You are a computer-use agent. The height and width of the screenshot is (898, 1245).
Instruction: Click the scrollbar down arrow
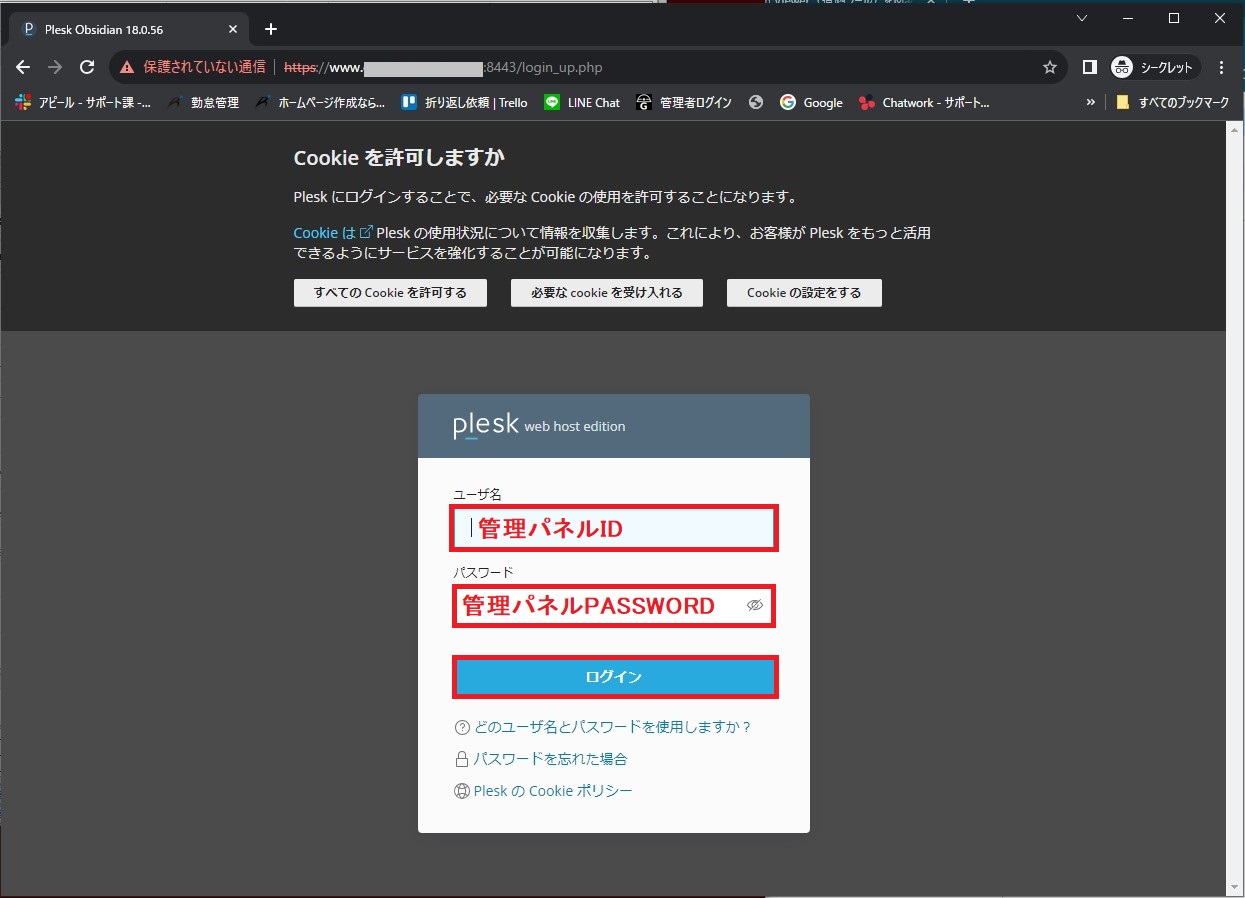1235,887
